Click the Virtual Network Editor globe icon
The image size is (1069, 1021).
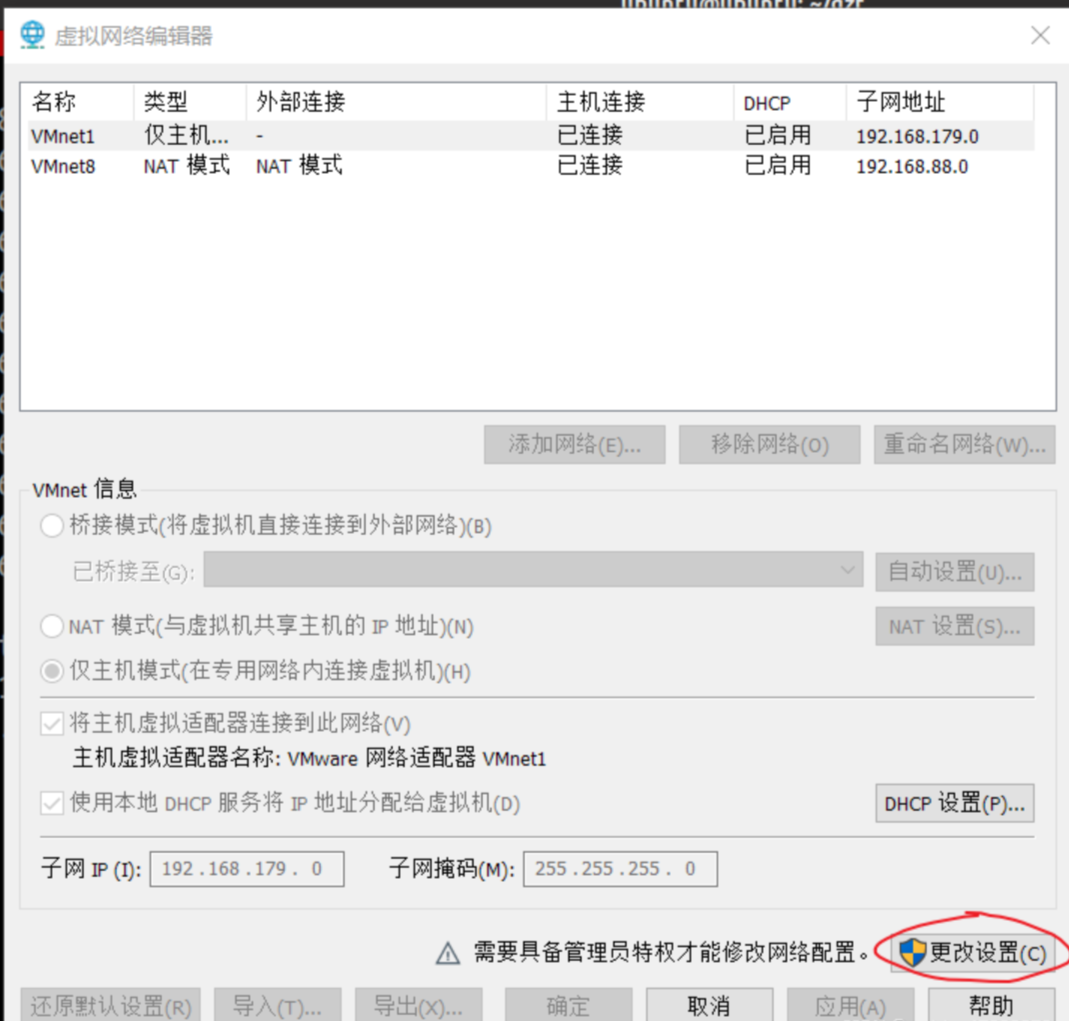[x=32, y=35]
